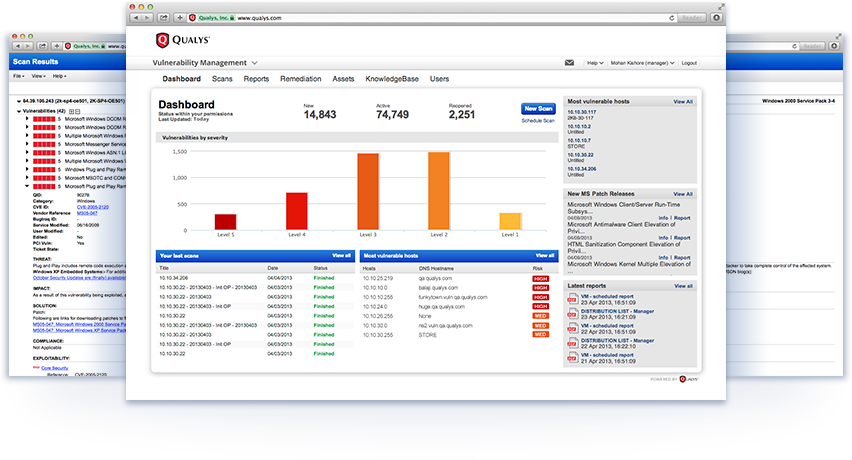This screenshot has width=852, height=460.
Task: Open PDF icon of 22 Apr 16:51:09 report
Action: (572, 329)
